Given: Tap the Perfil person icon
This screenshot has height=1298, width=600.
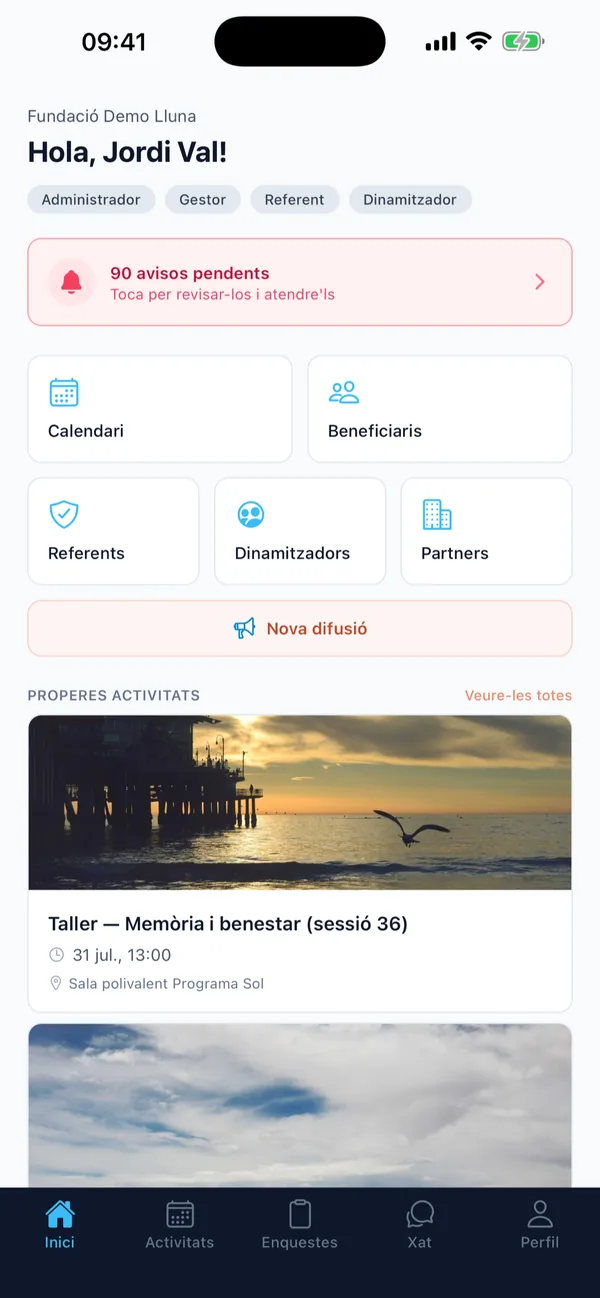Looking at the screenshot, I should click(x=540, y=1213).
